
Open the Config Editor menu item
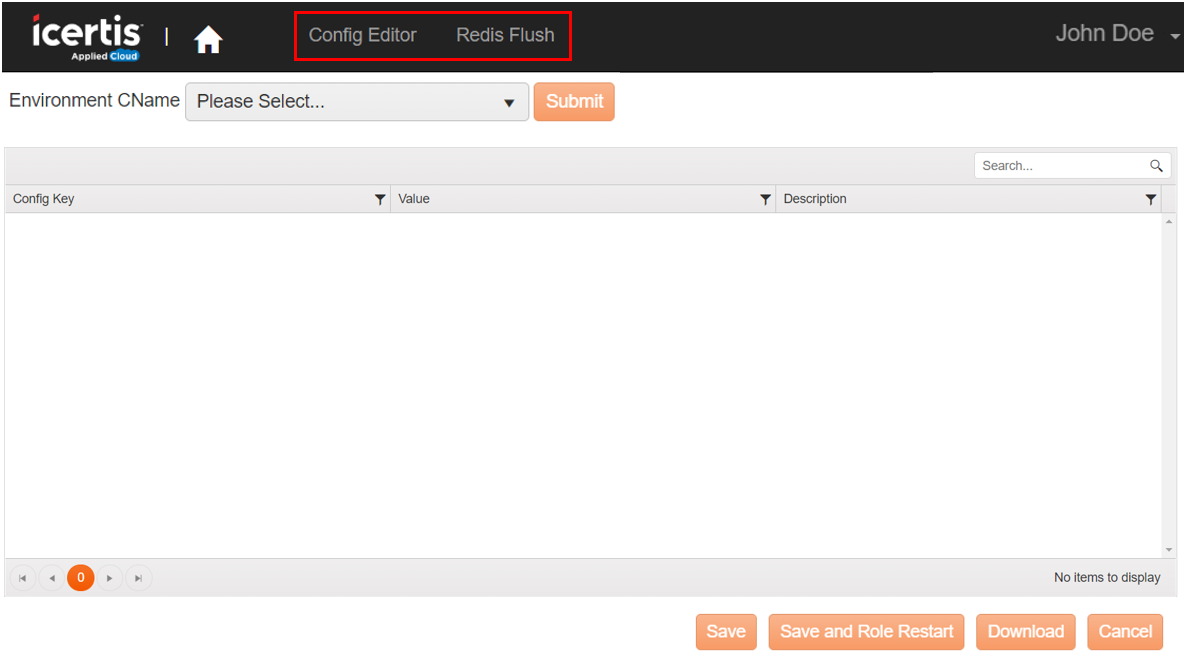point(362,35)
